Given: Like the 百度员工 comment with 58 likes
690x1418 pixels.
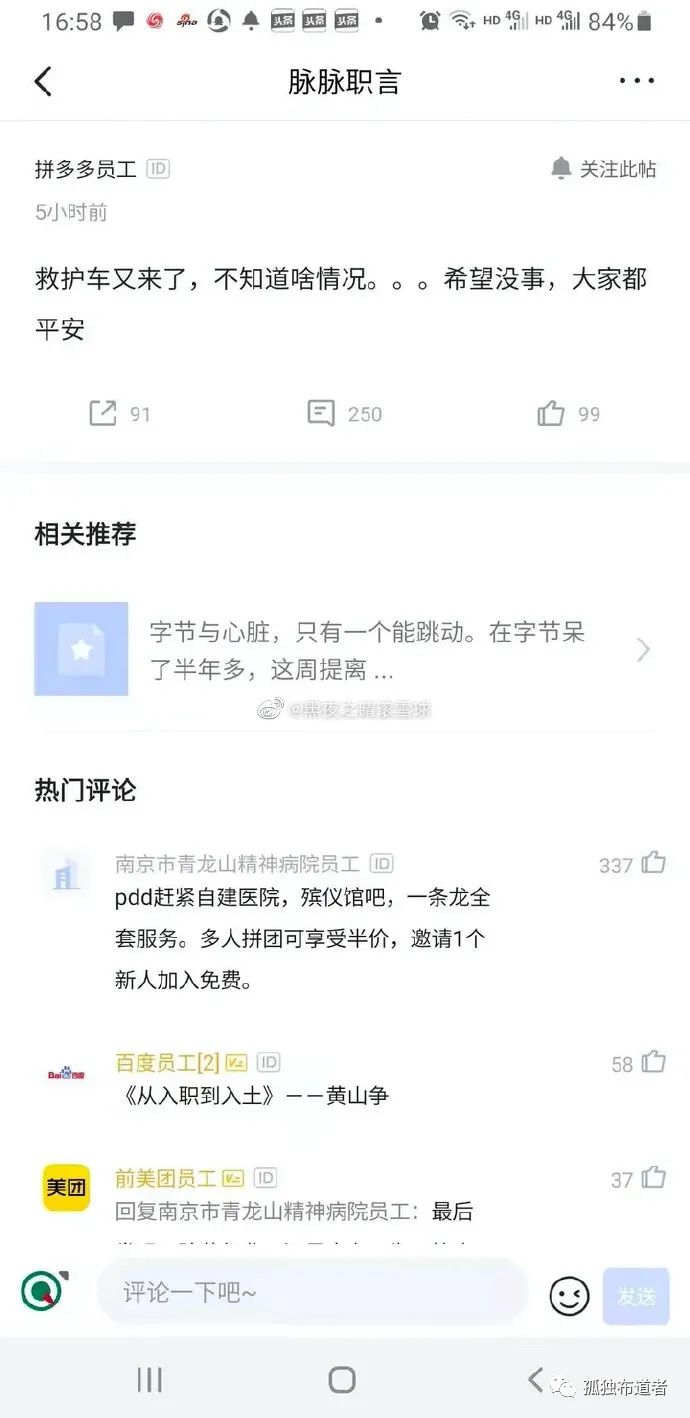Looking at the screenshot, I should (x=654, y=1062).
